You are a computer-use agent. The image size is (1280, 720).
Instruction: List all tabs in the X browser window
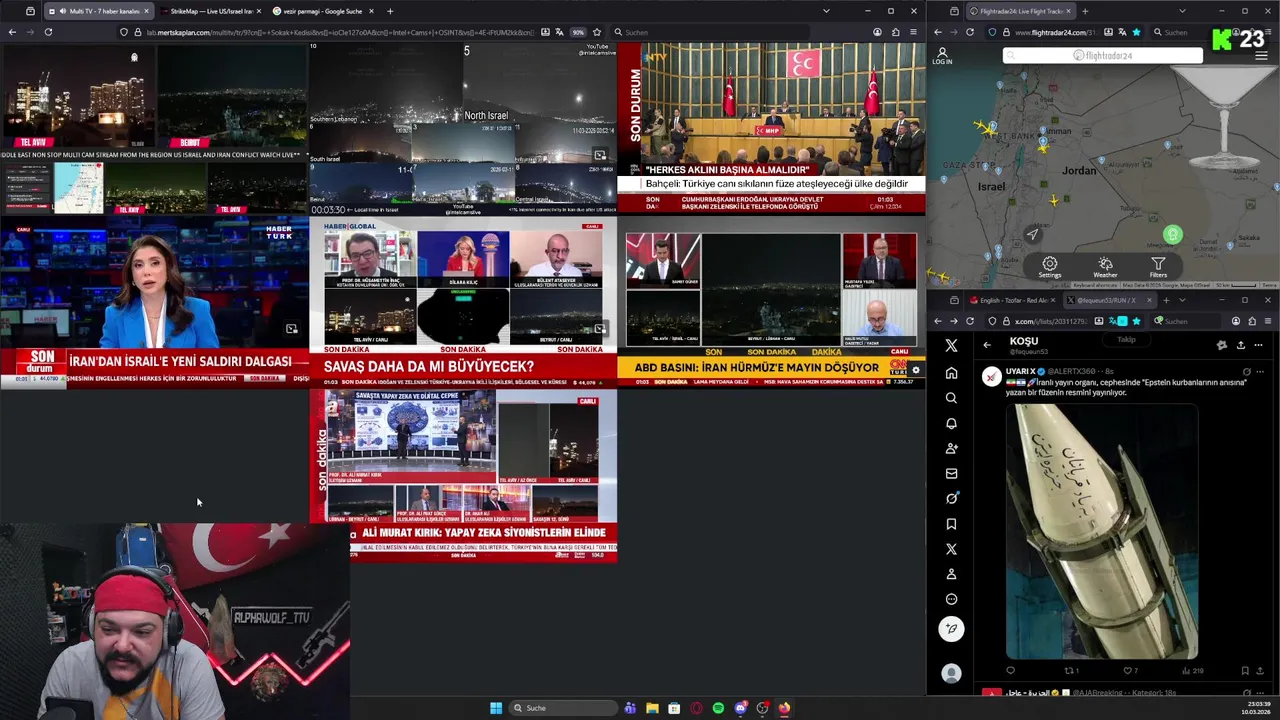(1182, 300)
